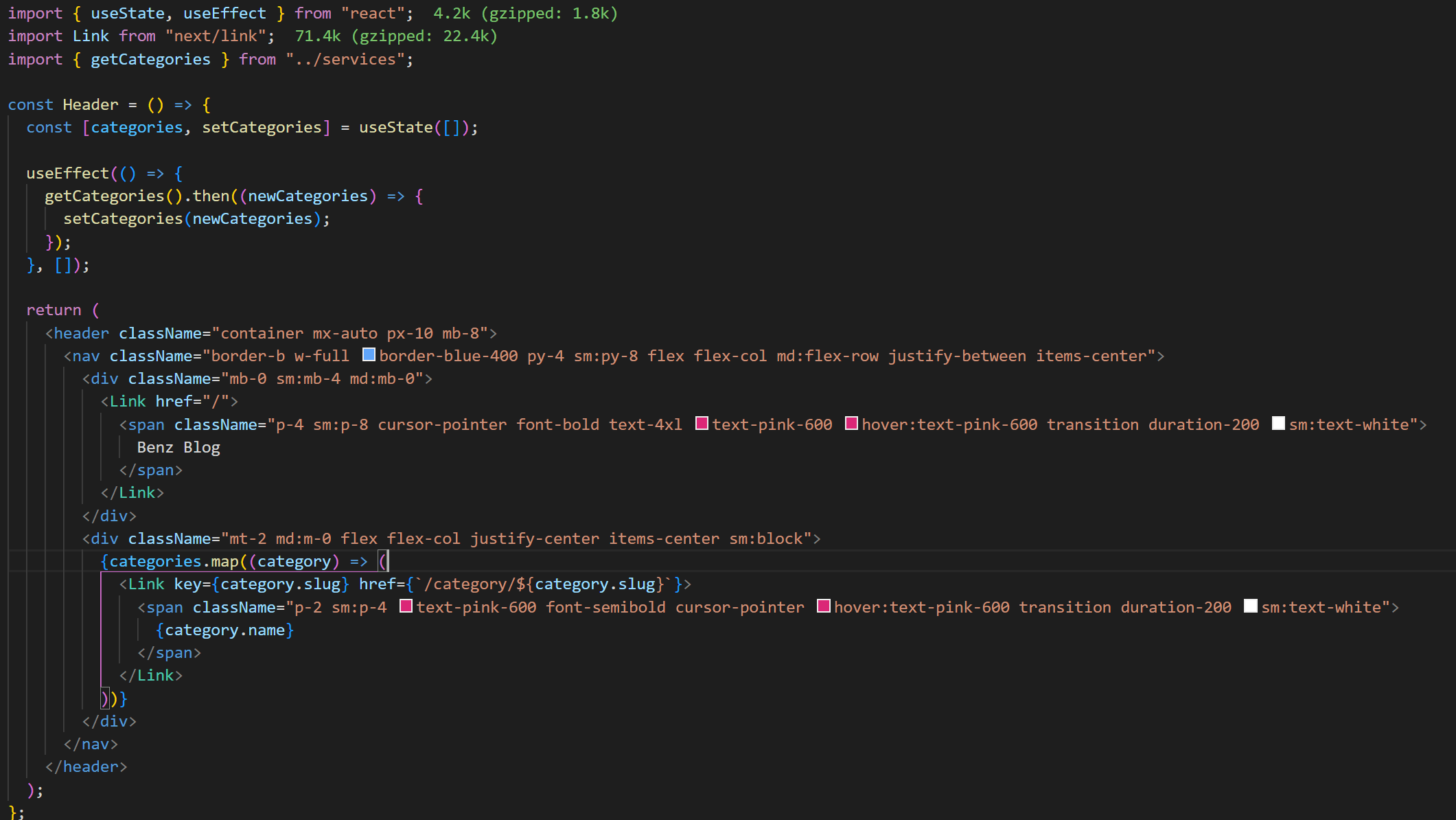The image size is (1456, 820).
Task: Click the 'useEffect' import identifier on first line
Action: click(224, 14)
